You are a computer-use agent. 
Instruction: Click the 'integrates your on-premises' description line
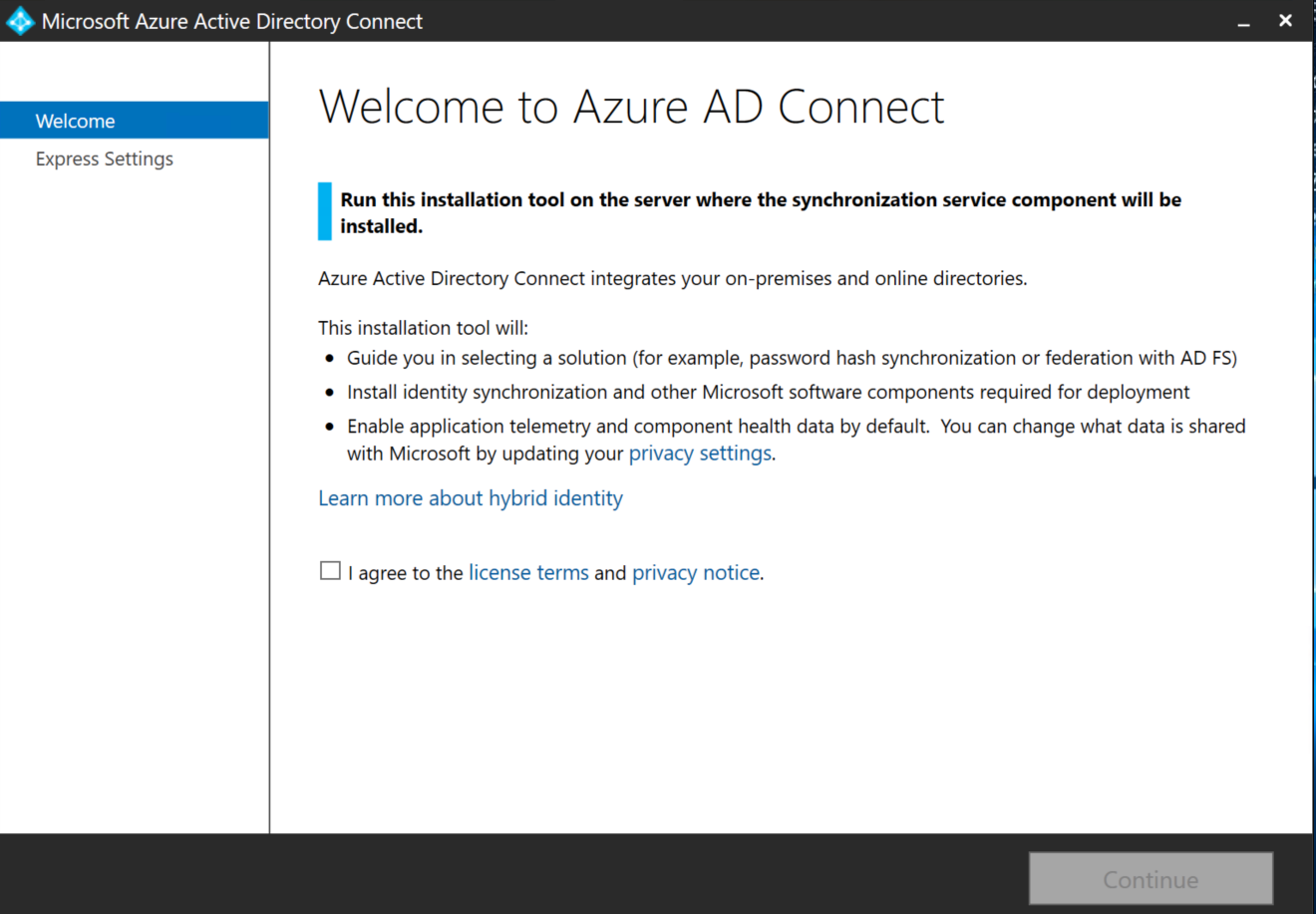(672, 278)
